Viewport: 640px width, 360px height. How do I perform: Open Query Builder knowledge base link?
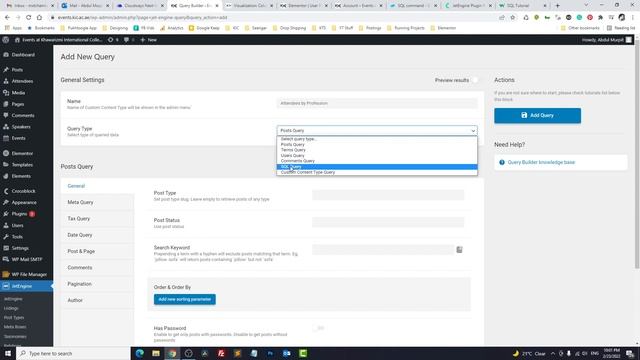[541, 162]
